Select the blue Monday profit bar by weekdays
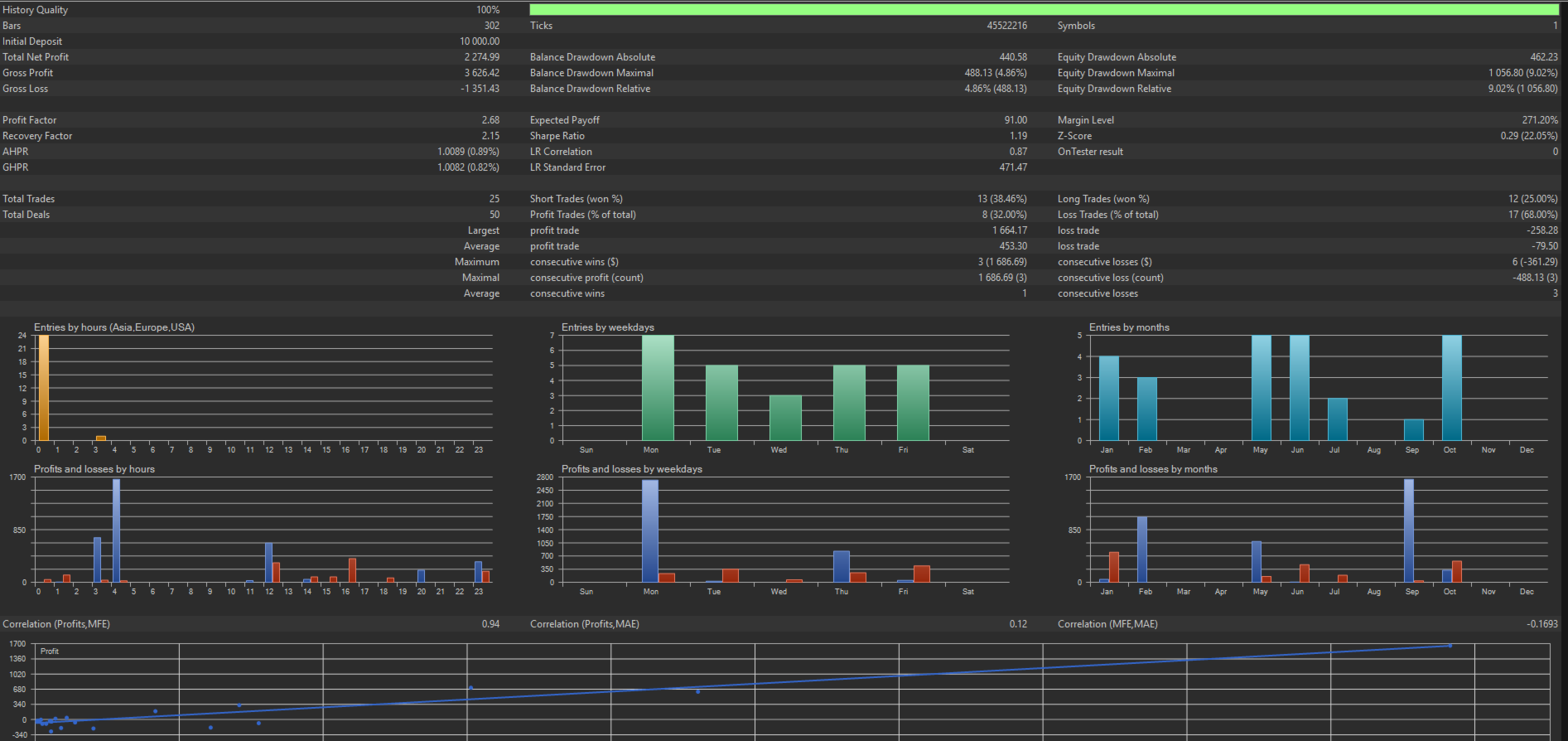This screenshot has width=1568, height=741. tap(650, 530)
